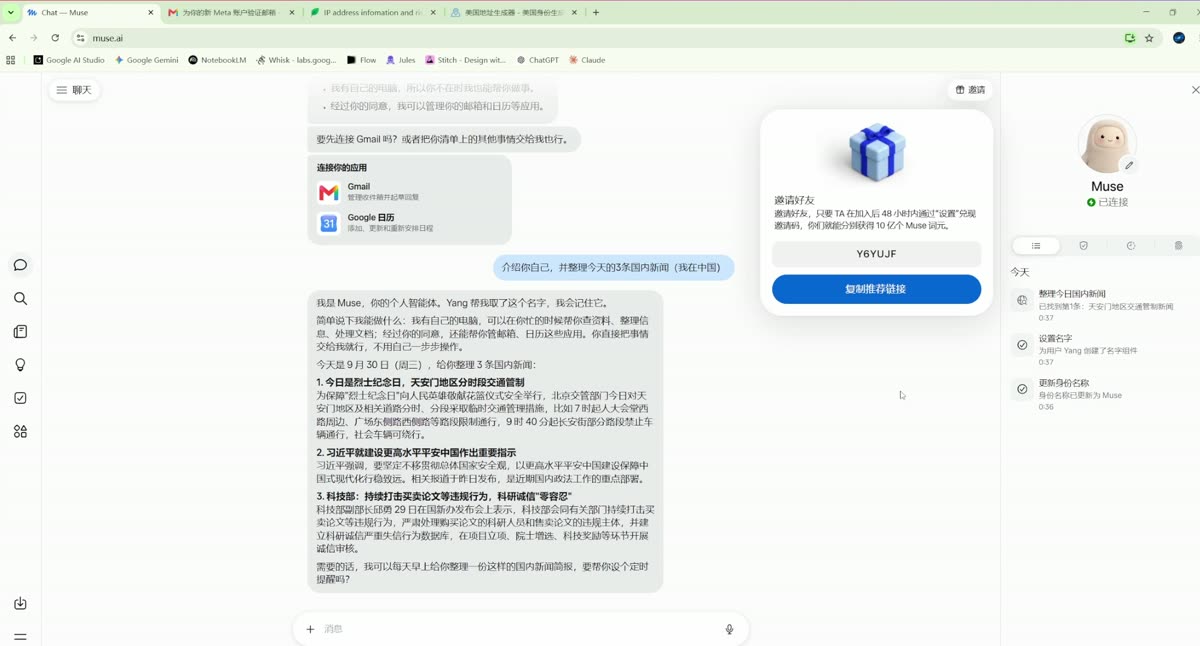Open the bookmarks apps grid icon
The image size is (1200, 646).
[11, 60]
